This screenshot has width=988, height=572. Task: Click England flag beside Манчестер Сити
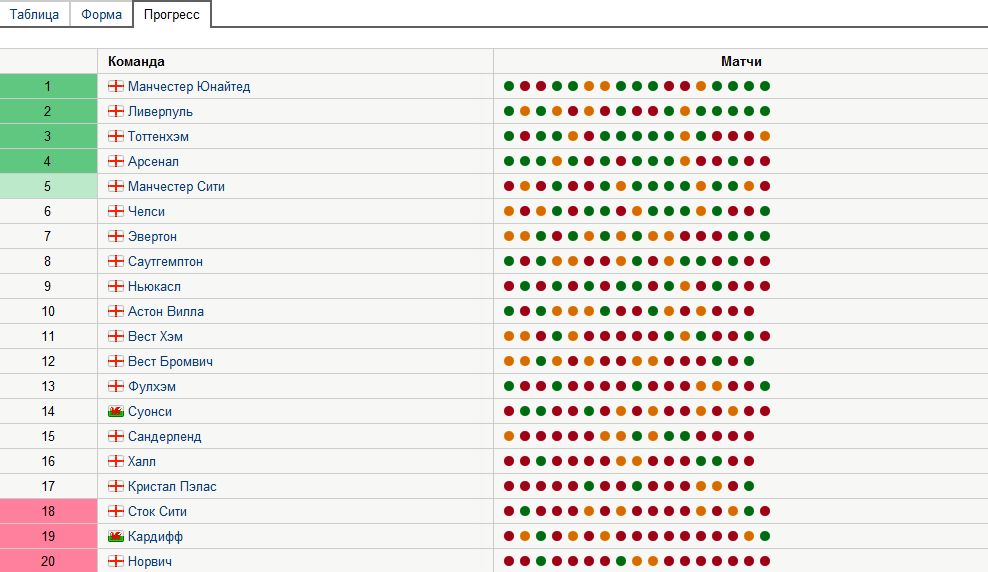coord(116,186)
